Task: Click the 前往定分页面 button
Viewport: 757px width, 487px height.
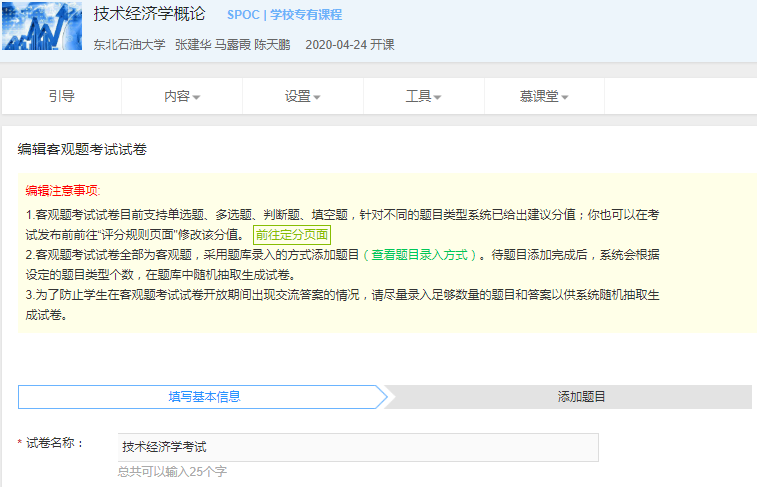Action: [291, 235]
